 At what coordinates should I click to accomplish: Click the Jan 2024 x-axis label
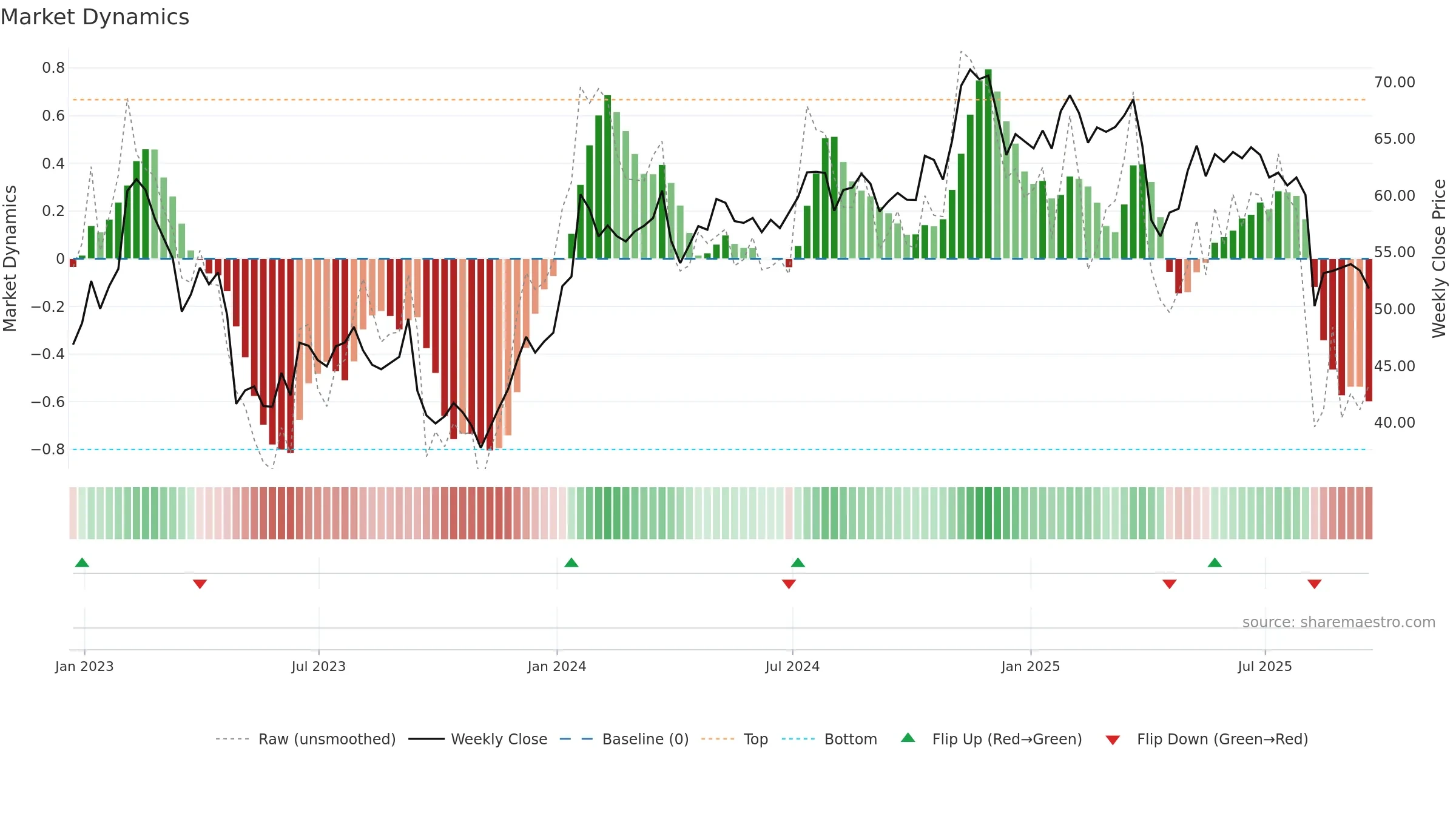[557, 667]
